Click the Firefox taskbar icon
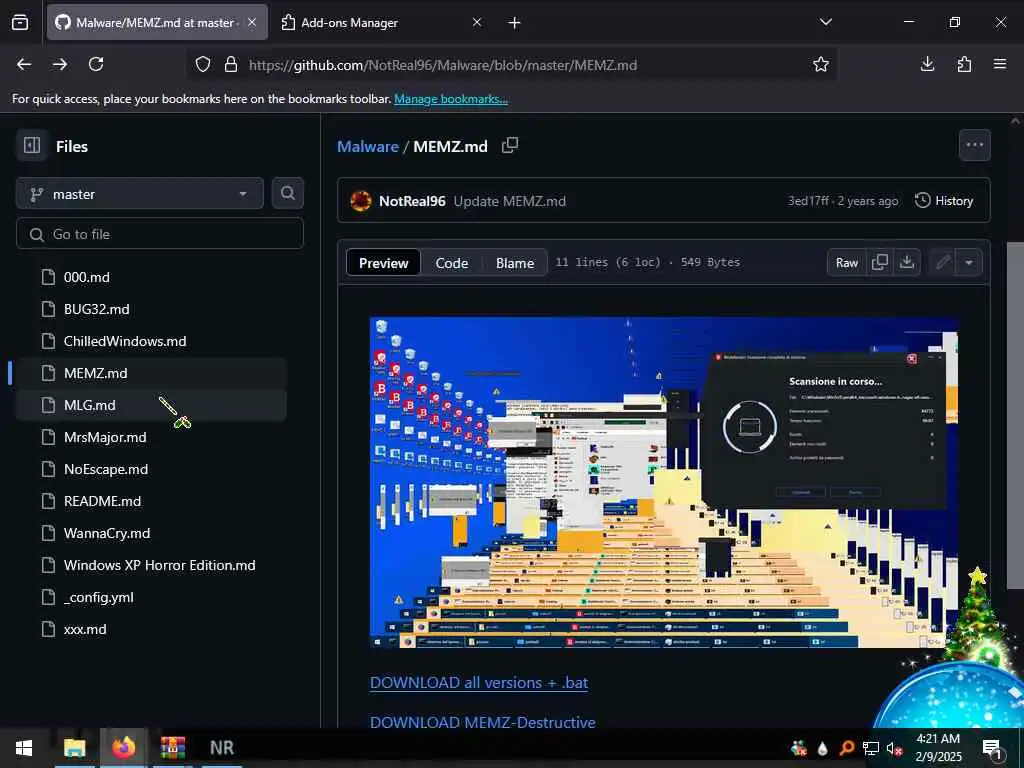 coord(123,748)
